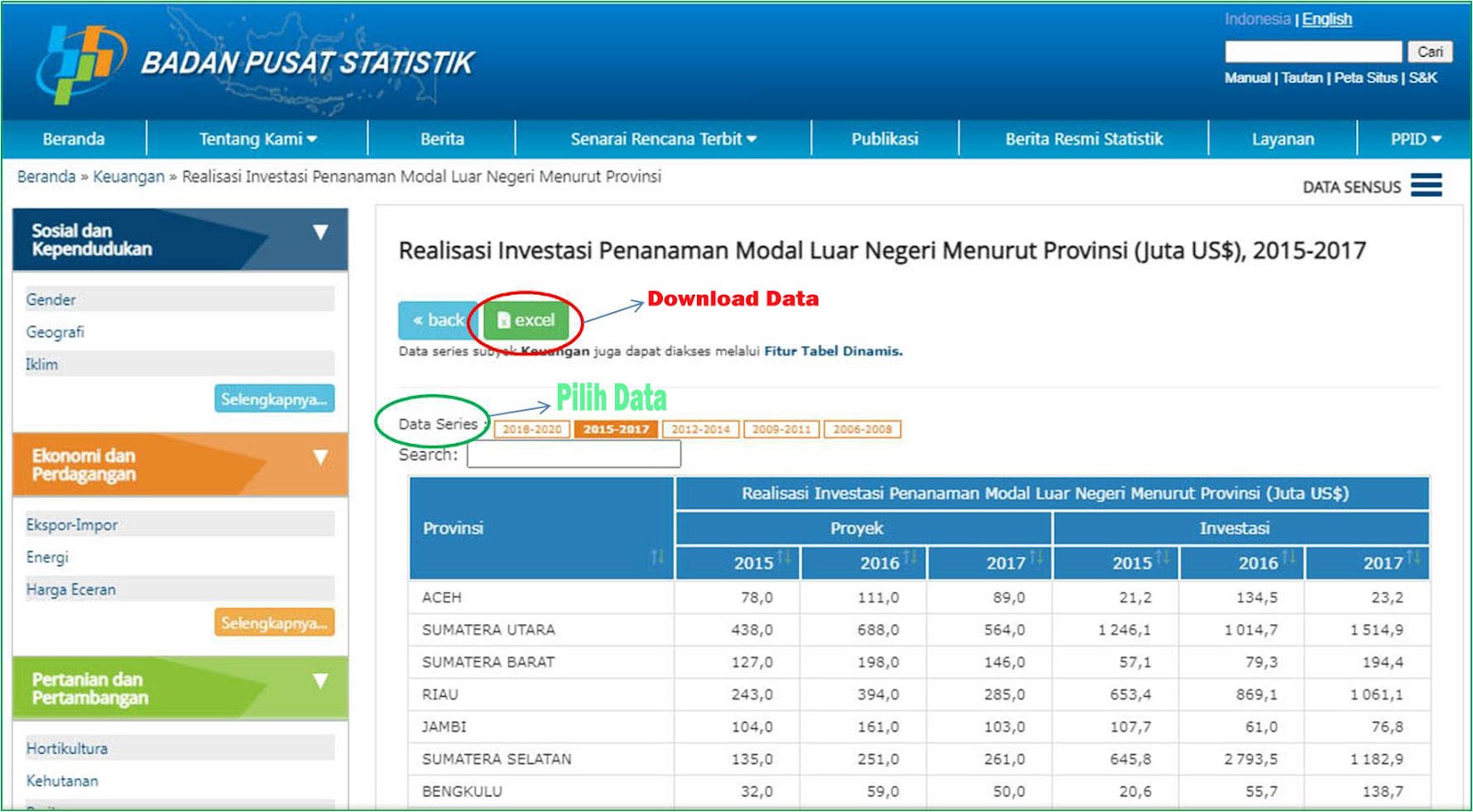
Task: Download data with the excel button
Action: pos(526,320)
